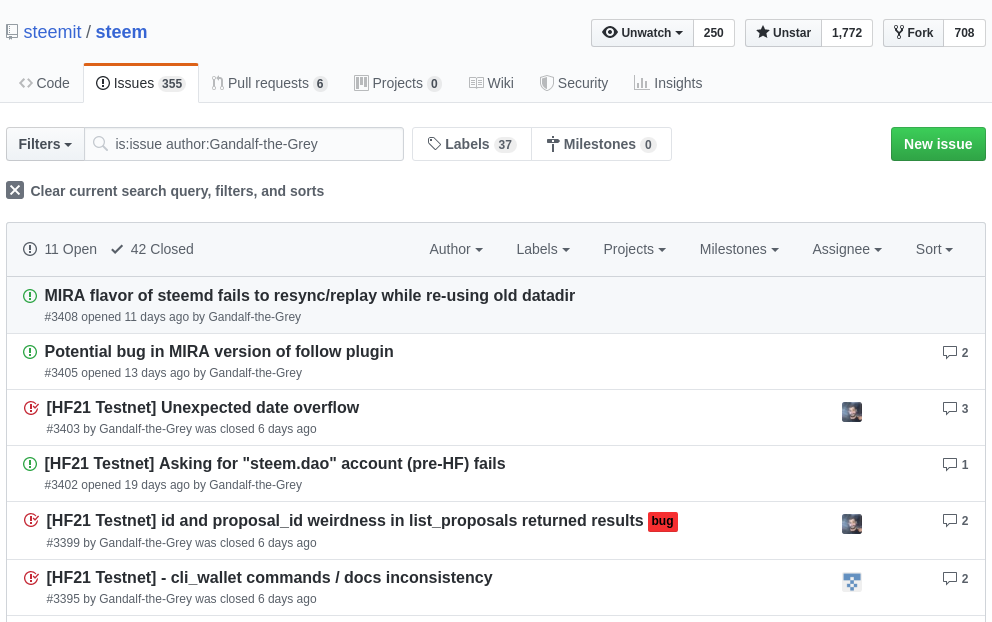Click assignee avatar on cli_wallet commands issue
The width and height of the screenshot is (992, 622).
point(852,582)
